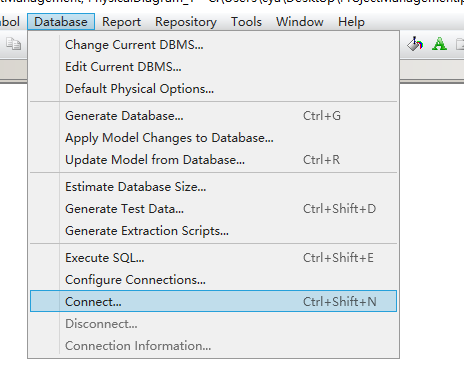Open Default Physical Options
The image size is (464, 369).
pyautogui.click(x=213, y=89)
